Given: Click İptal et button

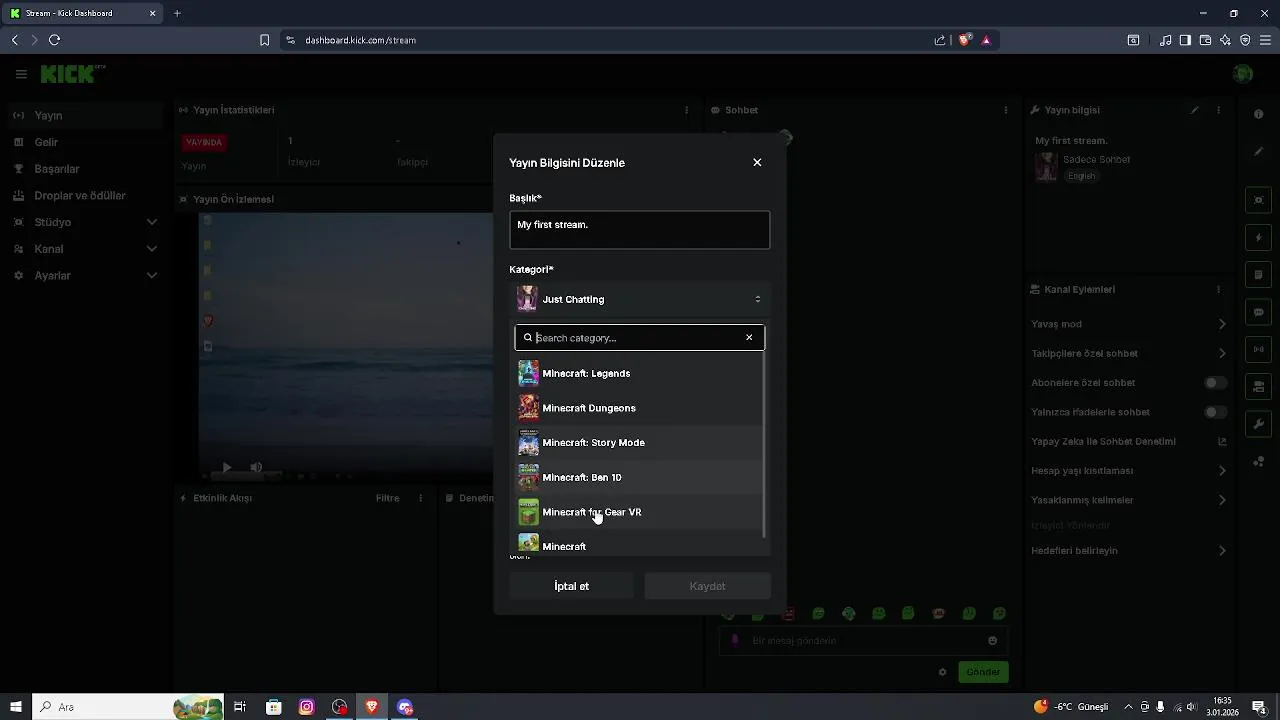Looking at the screenshot, I should tap(572, 586).
